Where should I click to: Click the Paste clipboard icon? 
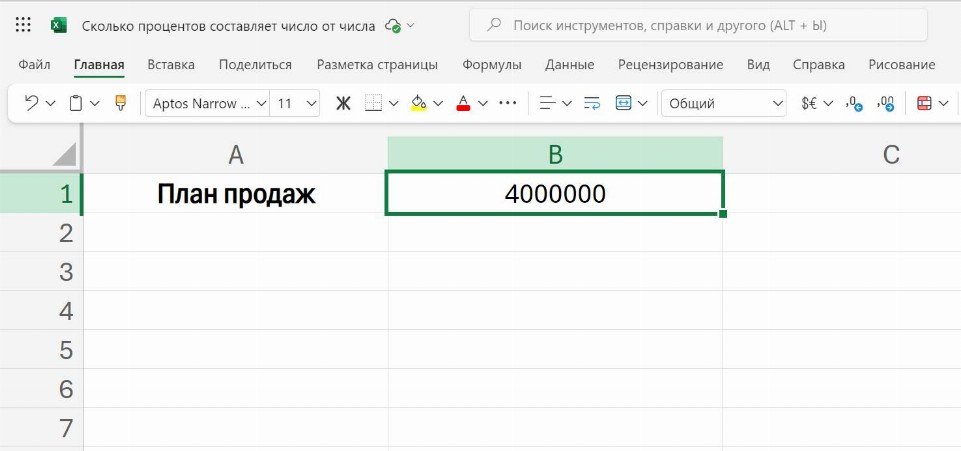click(76, 103)
